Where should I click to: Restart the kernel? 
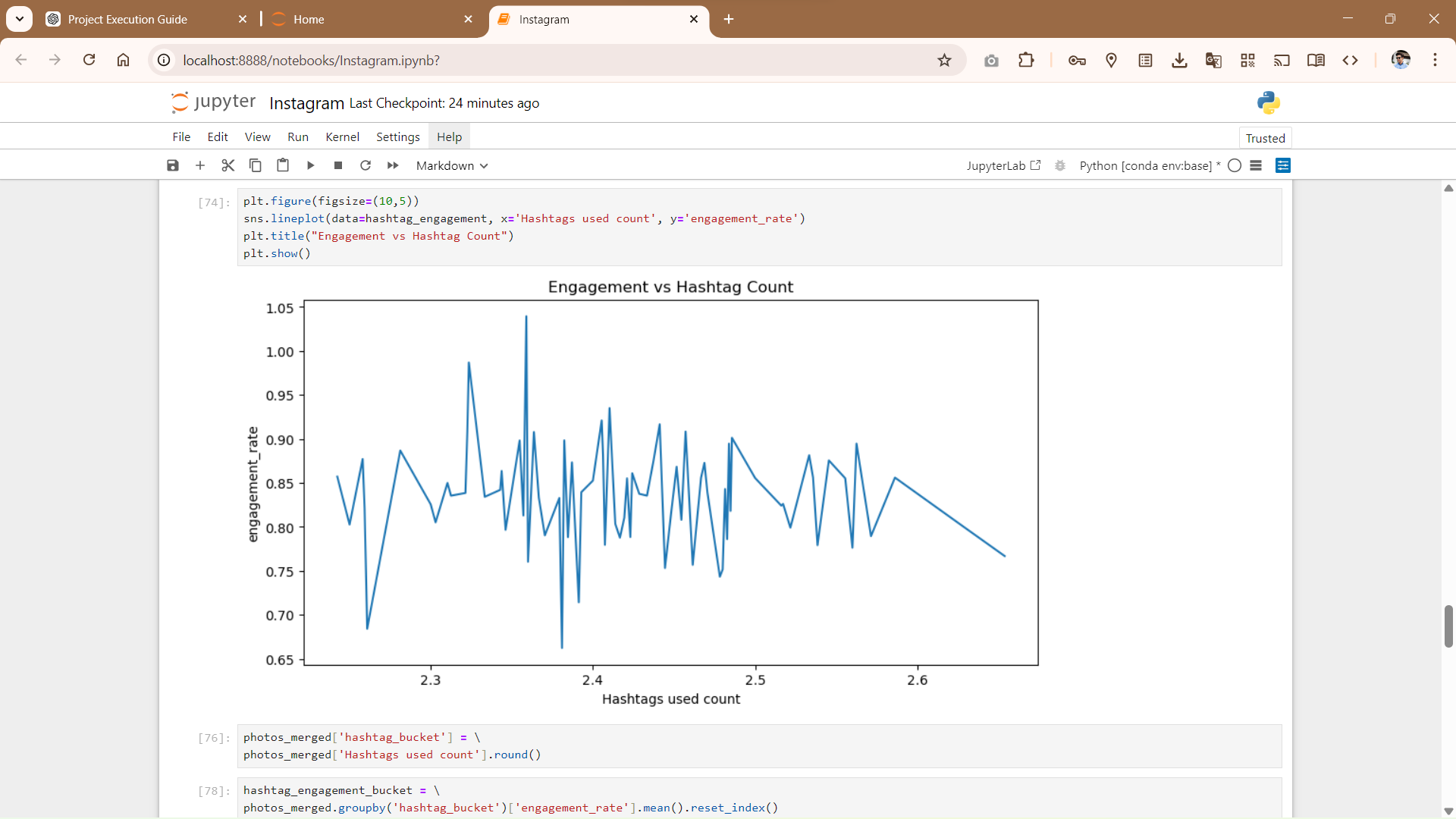click(x=366, y=165)
